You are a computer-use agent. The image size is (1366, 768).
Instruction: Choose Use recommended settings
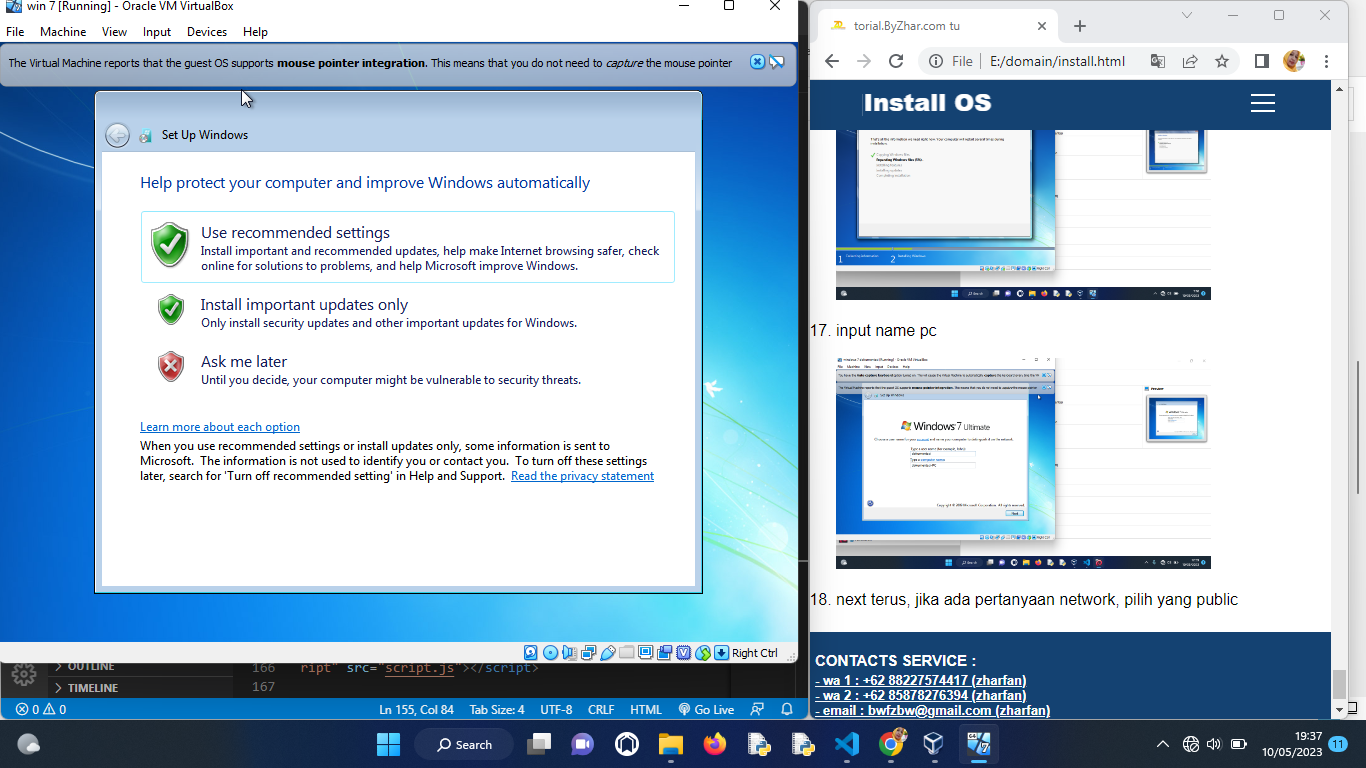pyautogui.click(x=407, y=247)
